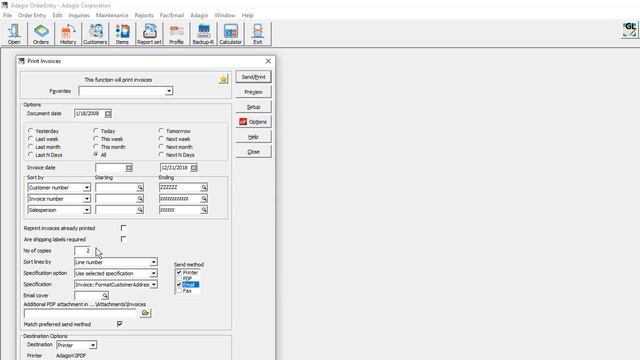Expand the Customer number sort dropdown
The width and height of the screenshot is (640, 360).
tap(87, 188)
